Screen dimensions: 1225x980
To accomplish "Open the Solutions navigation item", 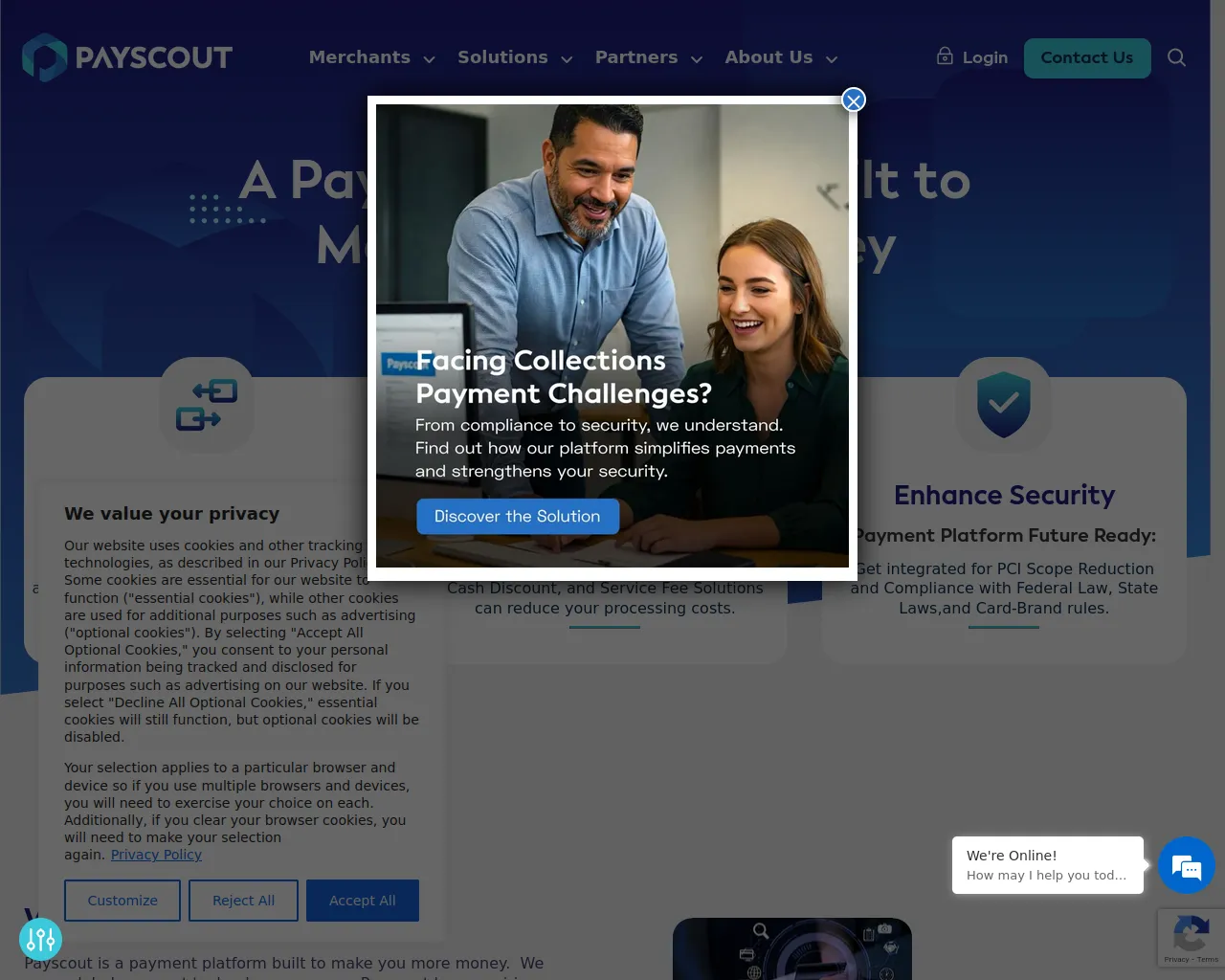I will 502,57.
